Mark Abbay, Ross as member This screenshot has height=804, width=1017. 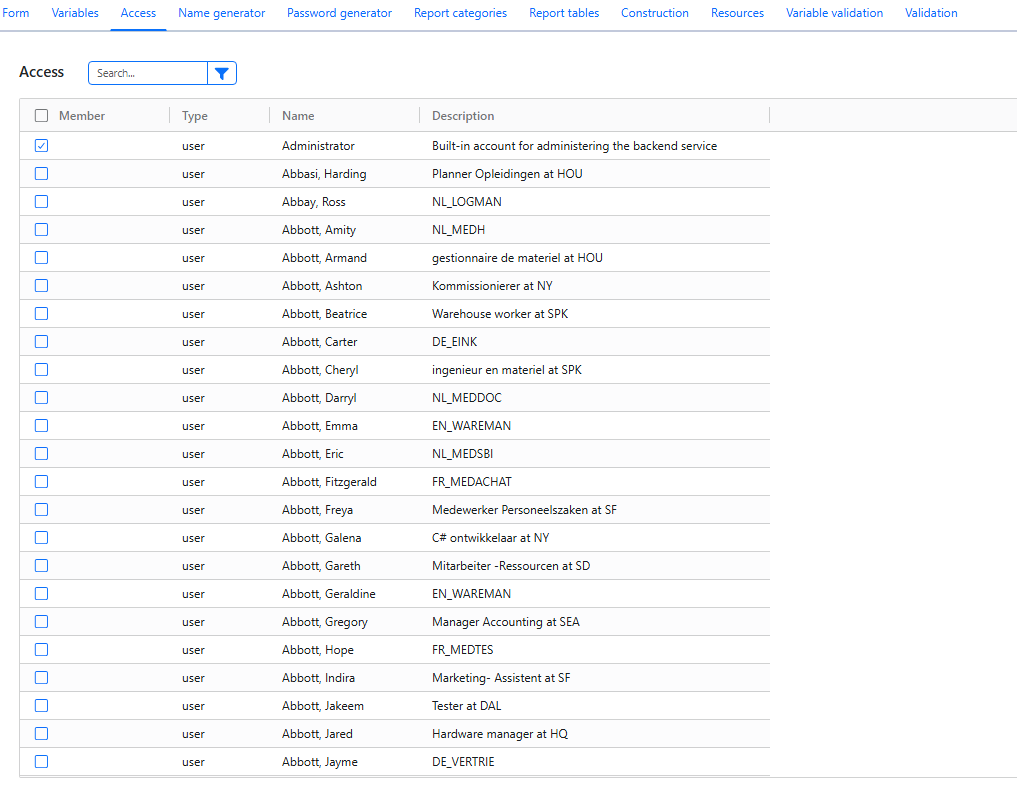42,202
